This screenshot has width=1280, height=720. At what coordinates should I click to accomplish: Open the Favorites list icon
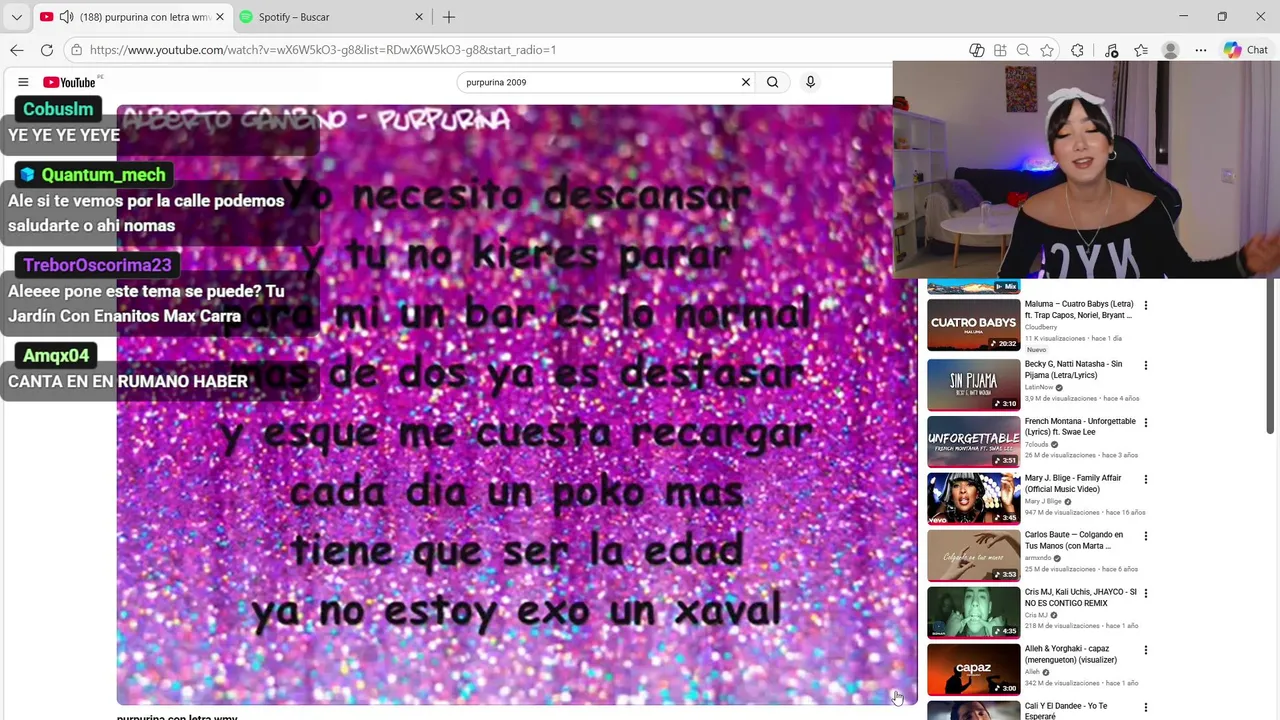click(1141, 50)
